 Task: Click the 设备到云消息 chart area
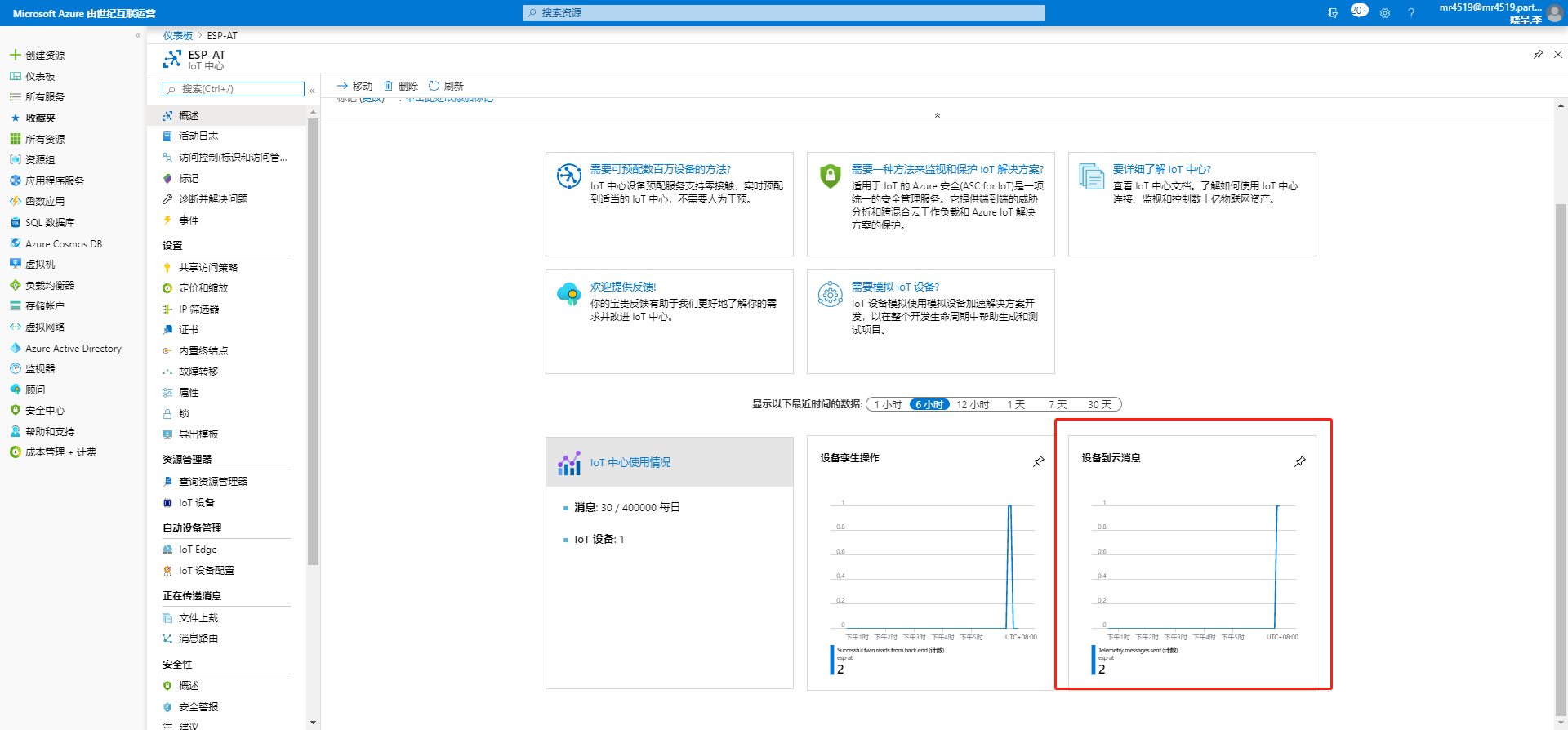pos(1194,568)
